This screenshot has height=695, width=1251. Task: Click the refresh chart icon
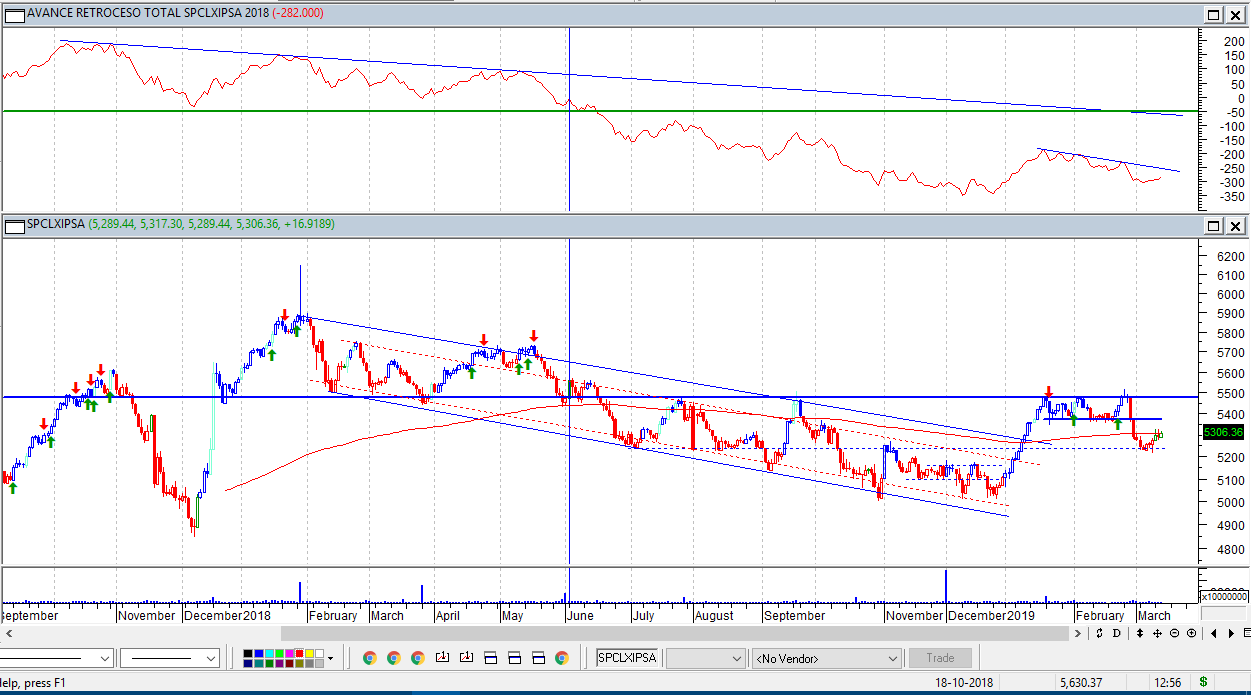tap(1099, 633)
